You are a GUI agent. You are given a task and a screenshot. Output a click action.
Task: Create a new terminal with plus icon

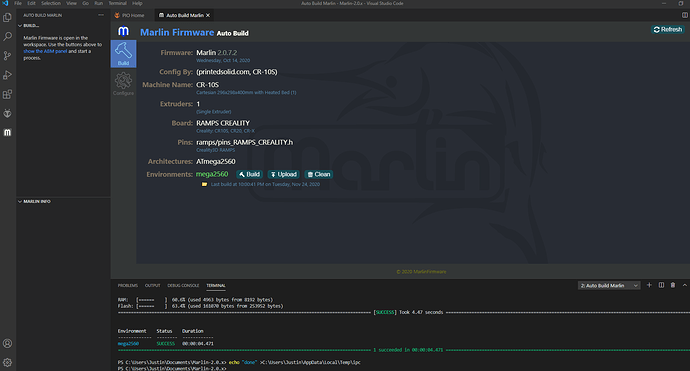pos(649,285)
